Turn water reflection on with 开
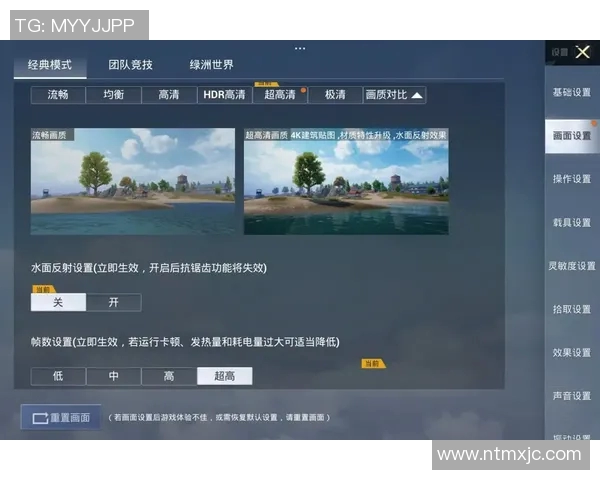 [x=114, y=302]
